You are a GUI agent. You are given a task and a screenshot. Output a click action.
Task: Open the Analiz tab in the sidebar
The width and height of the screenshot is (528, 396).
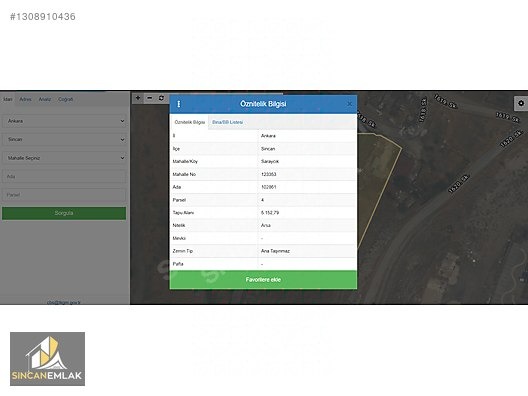coord(45,99)
